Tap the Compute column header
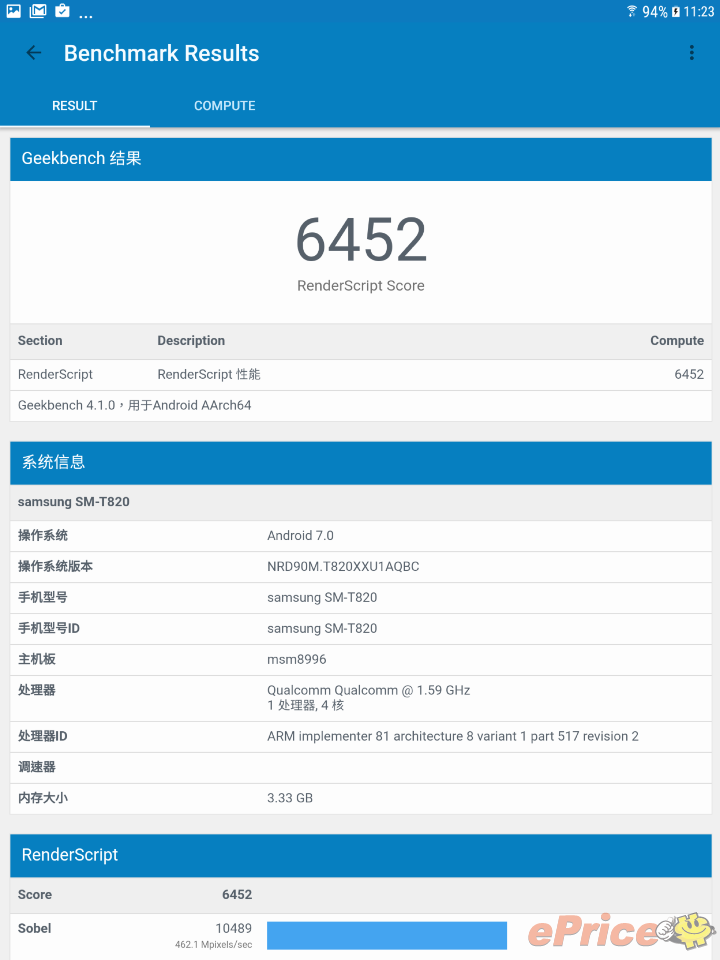Screen dimensions: 720x960 point(677,341)
